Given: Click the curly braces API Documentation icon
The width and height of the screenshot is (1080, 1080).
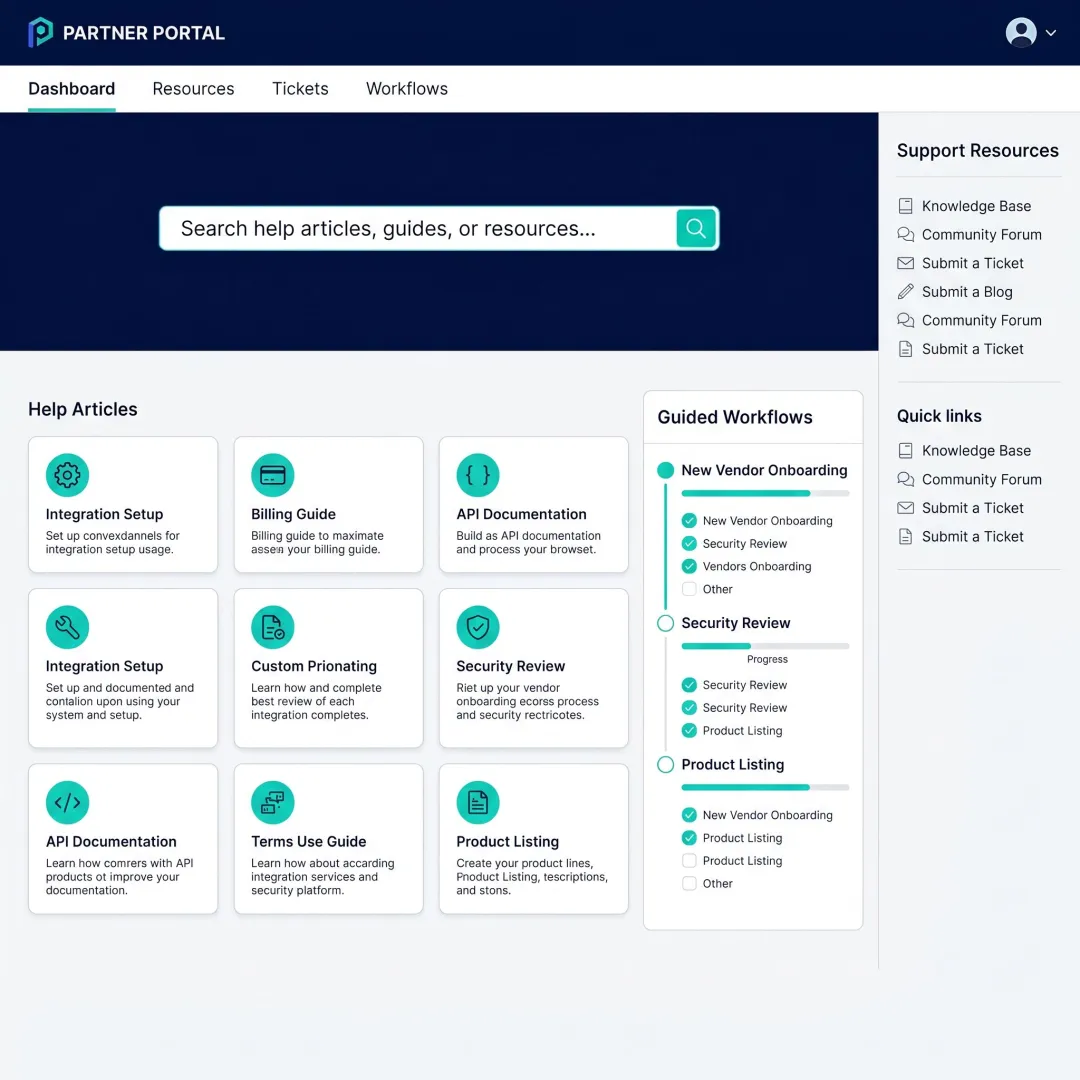Looking at the screenshot, I should pyautogui.click(x=477, y=475).
